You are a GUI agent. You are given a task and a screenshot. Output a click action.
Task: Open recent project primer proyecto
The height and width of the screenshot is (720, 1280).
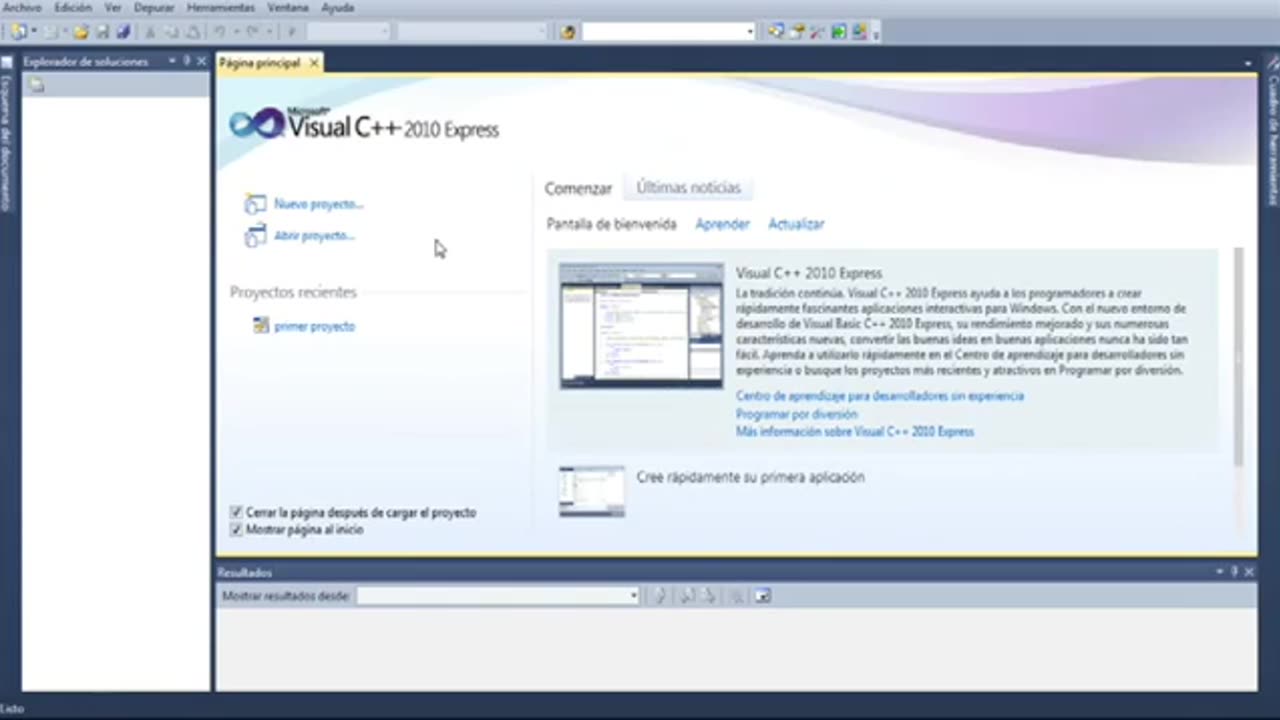coord(314,326)
